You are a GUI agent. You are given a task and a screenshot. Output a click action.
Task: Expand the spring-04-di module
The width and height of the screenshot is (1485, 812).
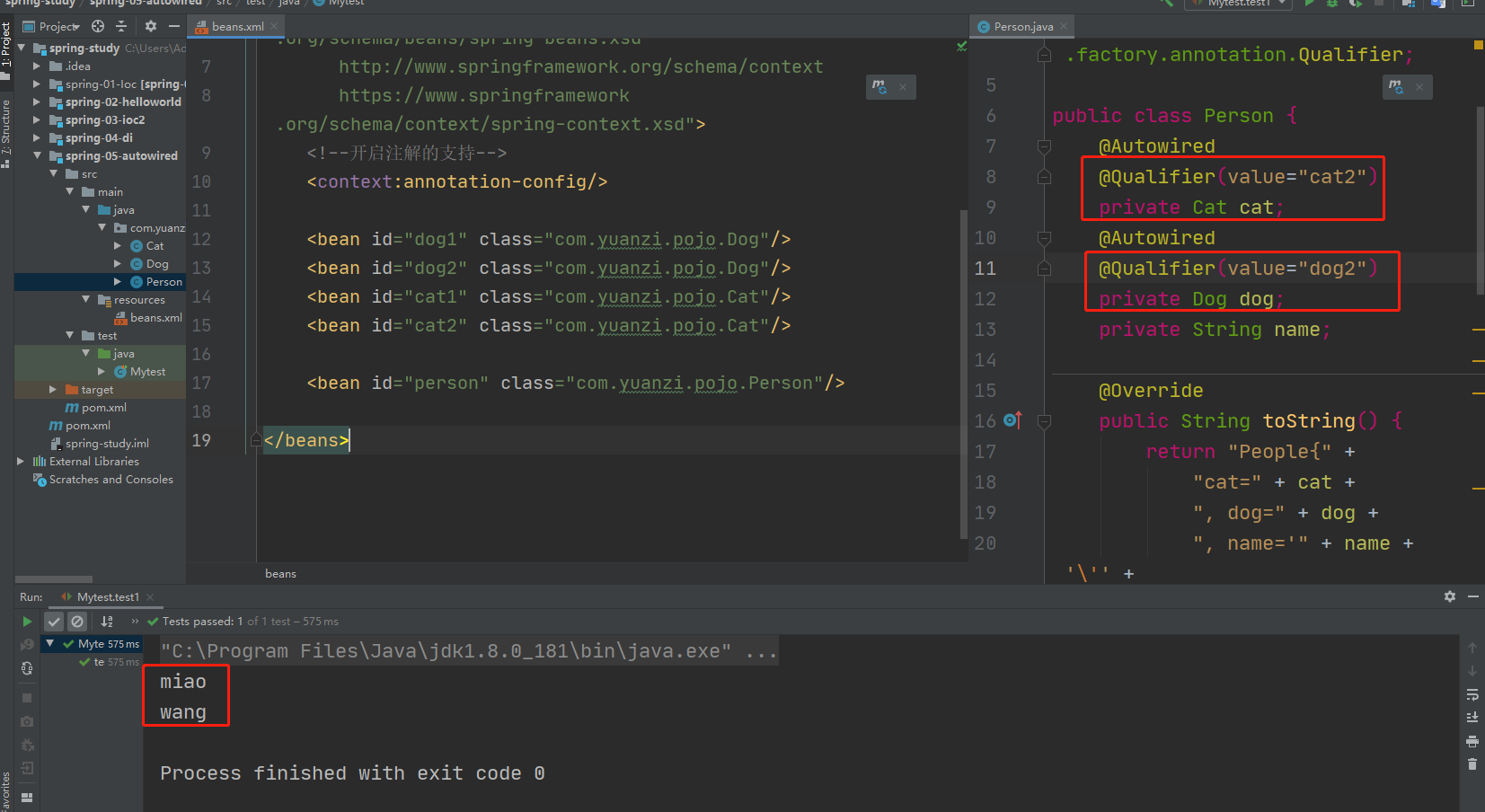point(37,138)
